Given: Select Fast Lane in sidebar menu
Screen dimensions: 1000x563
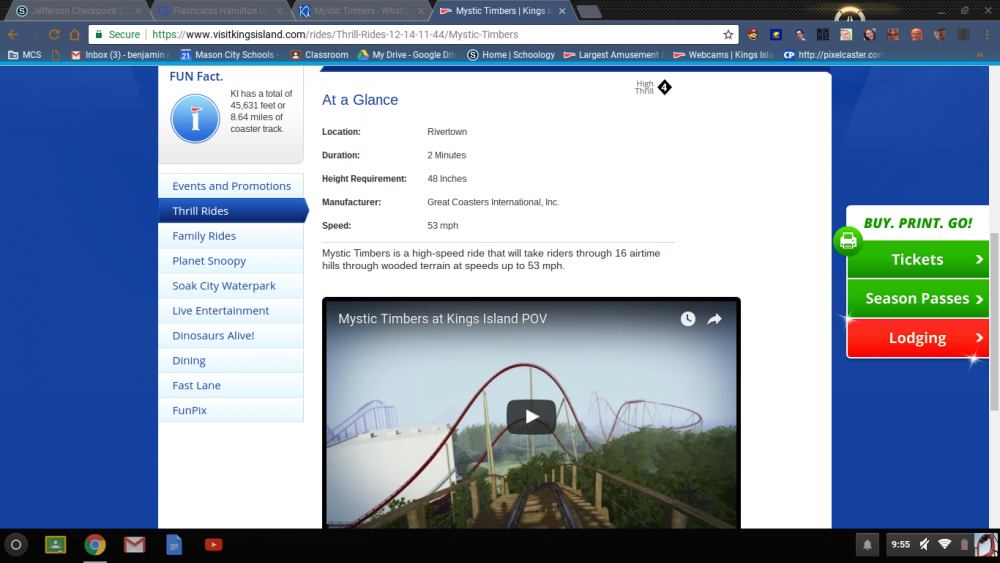Looking at the screenshot, I should (x=231, y=385).
